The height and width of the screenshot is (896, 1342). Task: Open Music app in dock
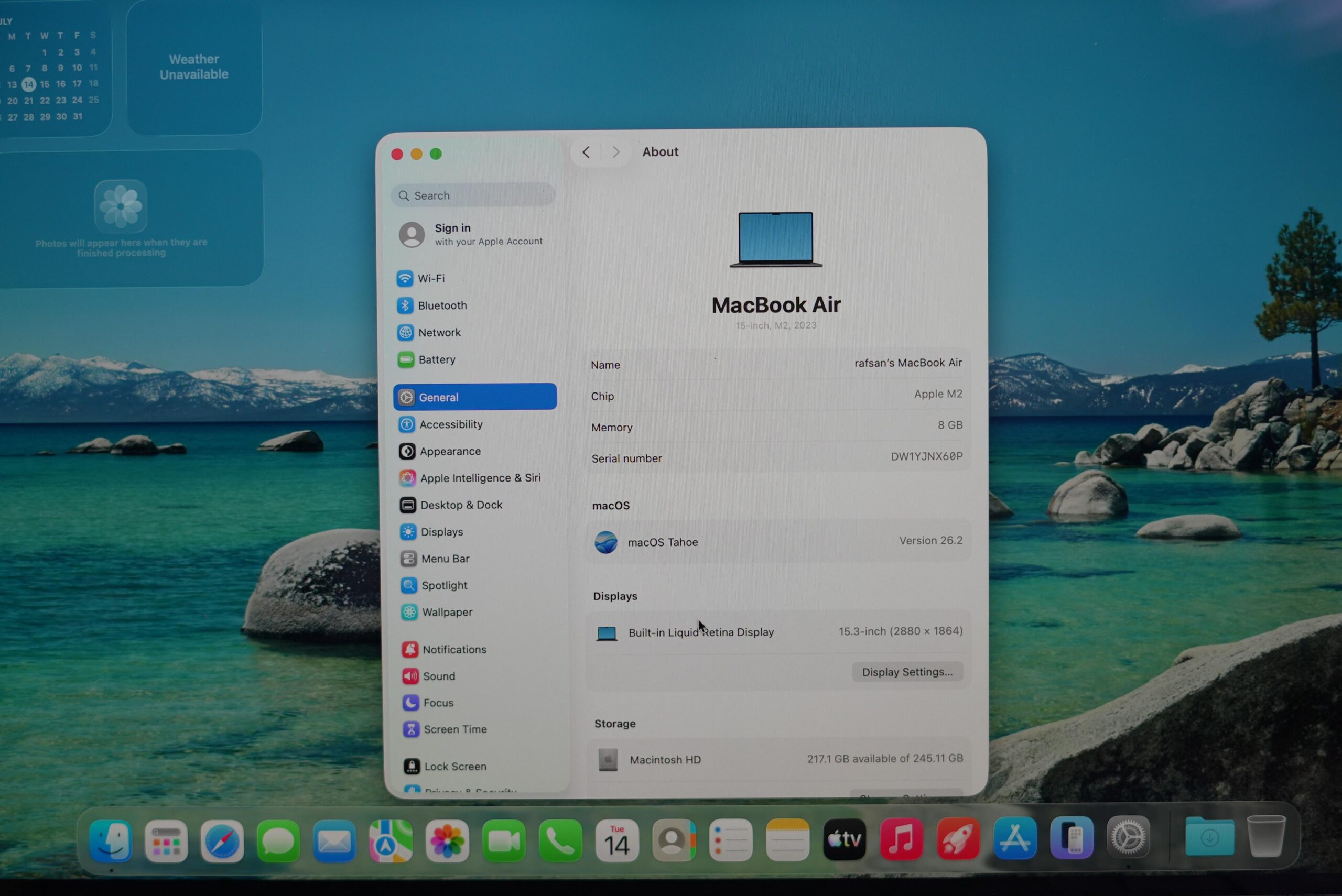click(x=901, y=839)
